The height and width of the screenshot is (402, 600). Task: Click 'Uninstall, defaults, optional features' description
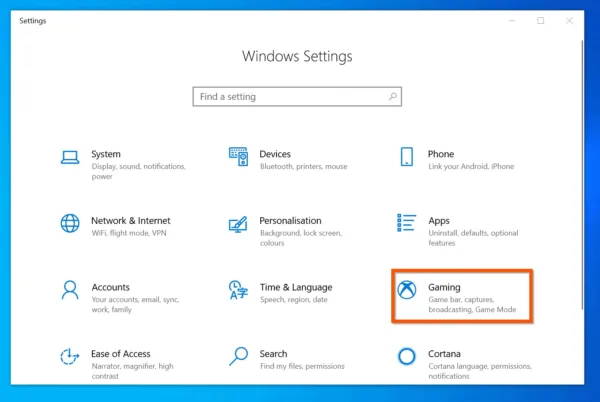pyautogui.click(x=473, y=238)
